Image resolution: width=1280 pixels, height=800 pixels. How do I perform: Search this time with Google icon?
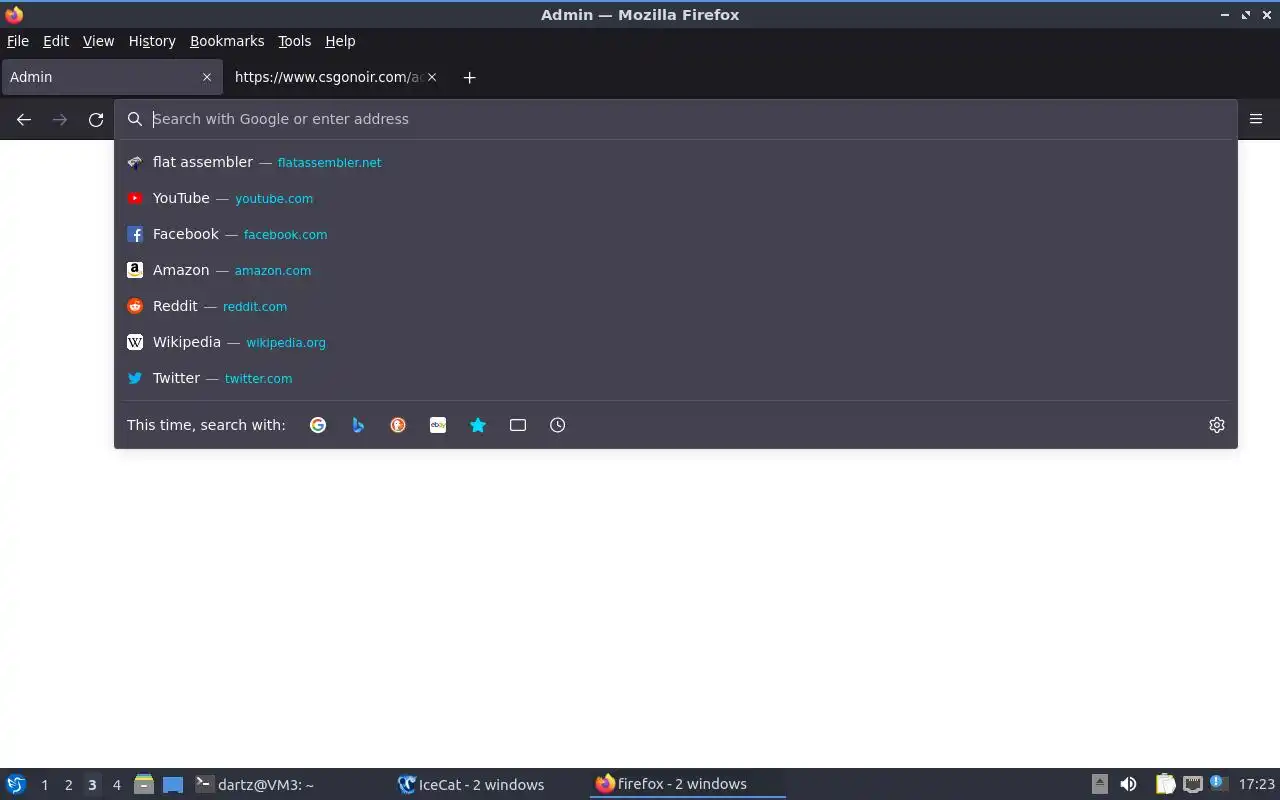coord(318,425)
